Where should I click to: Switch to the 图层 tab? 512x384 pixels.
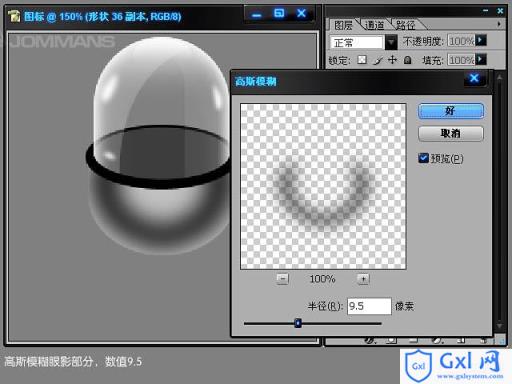343,25
